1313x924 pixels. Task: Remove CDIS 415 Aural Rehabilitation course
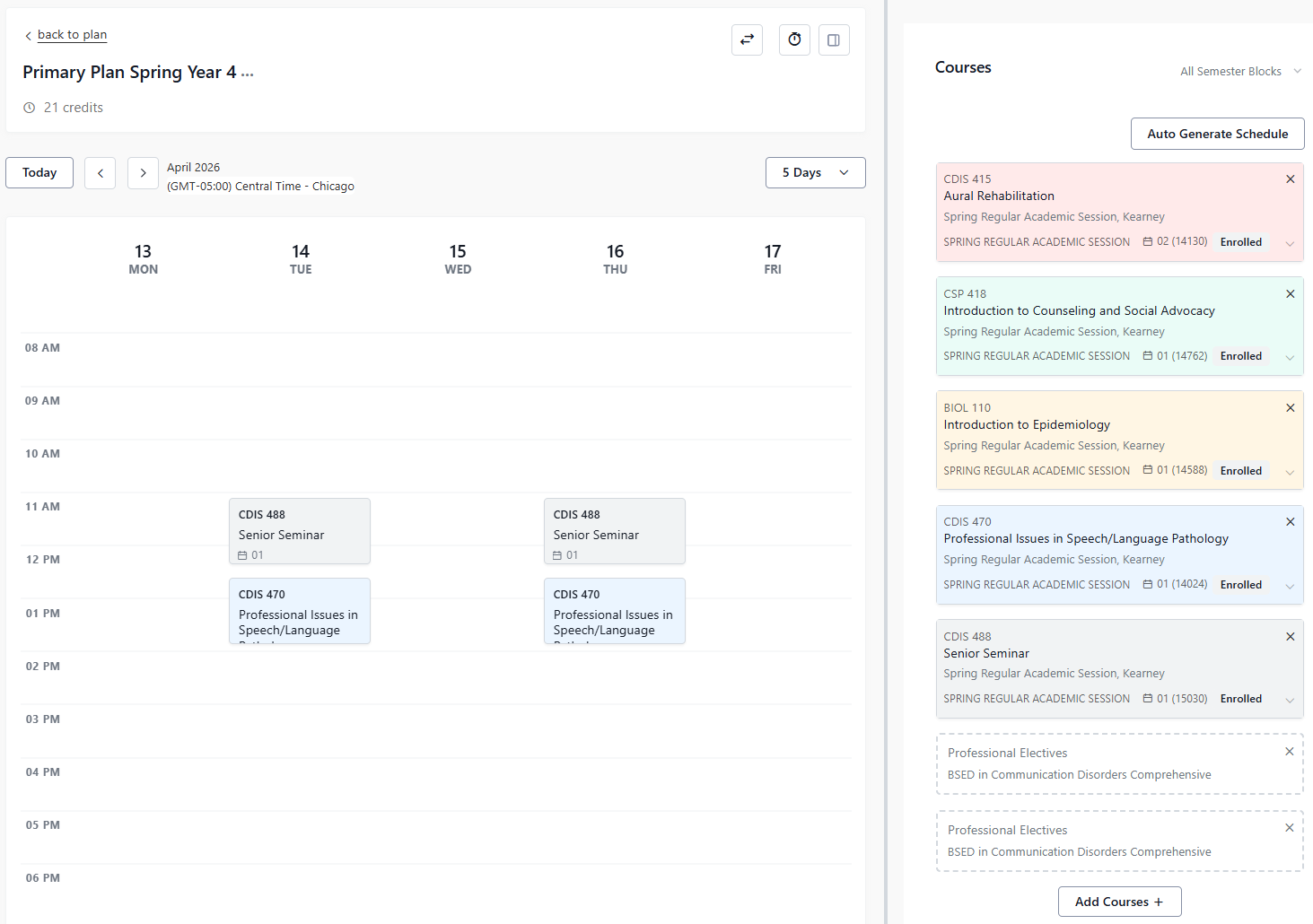click(x=1290, y=179)
